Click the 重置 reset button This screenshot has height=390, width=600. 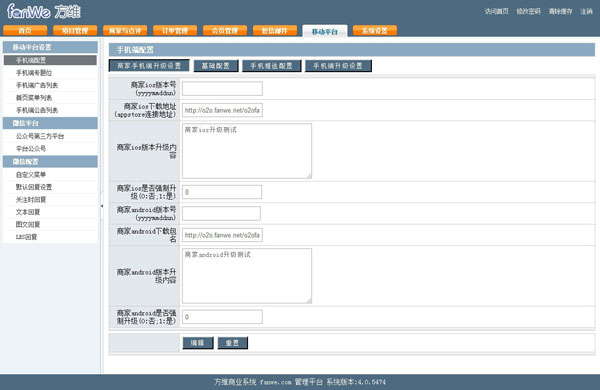pyautogui.click(x=233, y=343)
